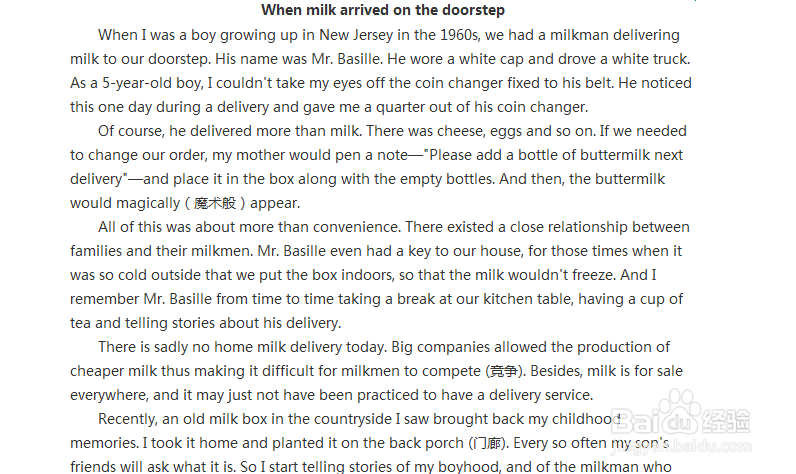796x474 pixels.
Task: Click the word 'magically' in the passage
Action: click(148, 204)
